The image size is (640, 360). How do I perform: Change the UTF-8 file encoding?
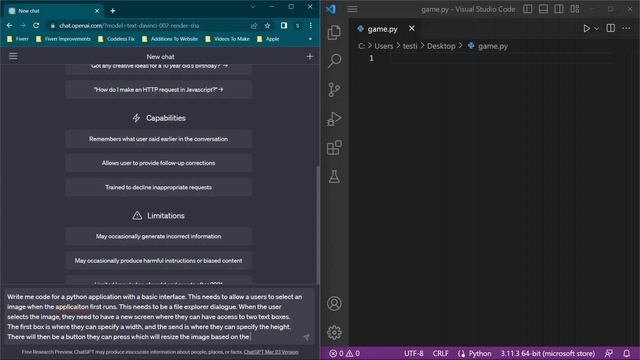[413, 353]
